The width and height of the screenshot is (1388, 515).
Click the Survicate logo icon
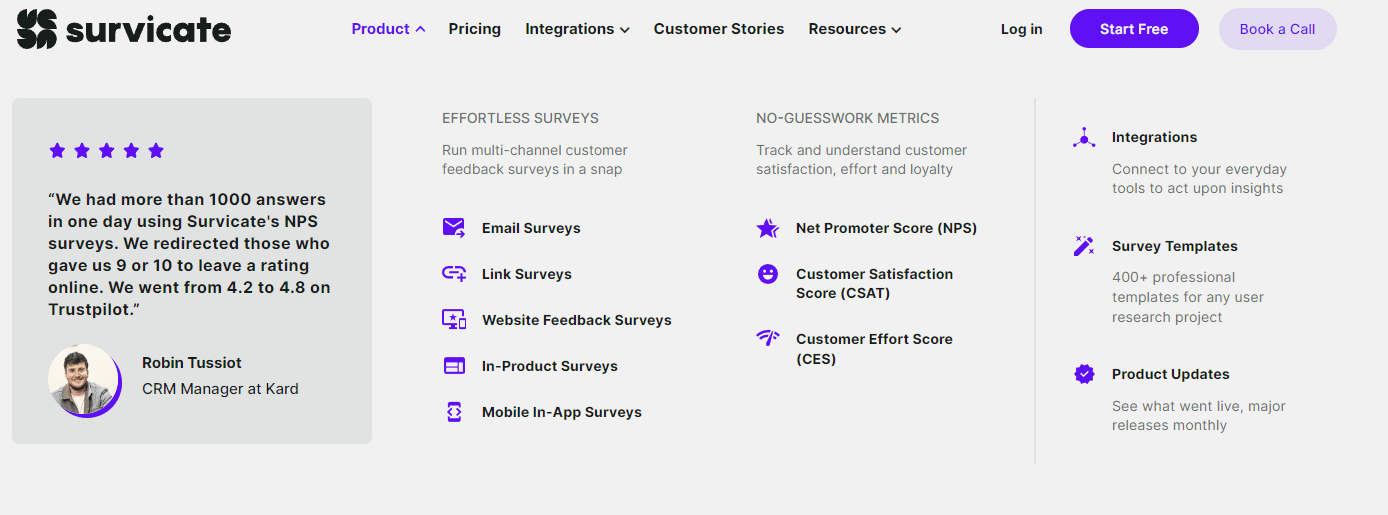tap(37, 29)
